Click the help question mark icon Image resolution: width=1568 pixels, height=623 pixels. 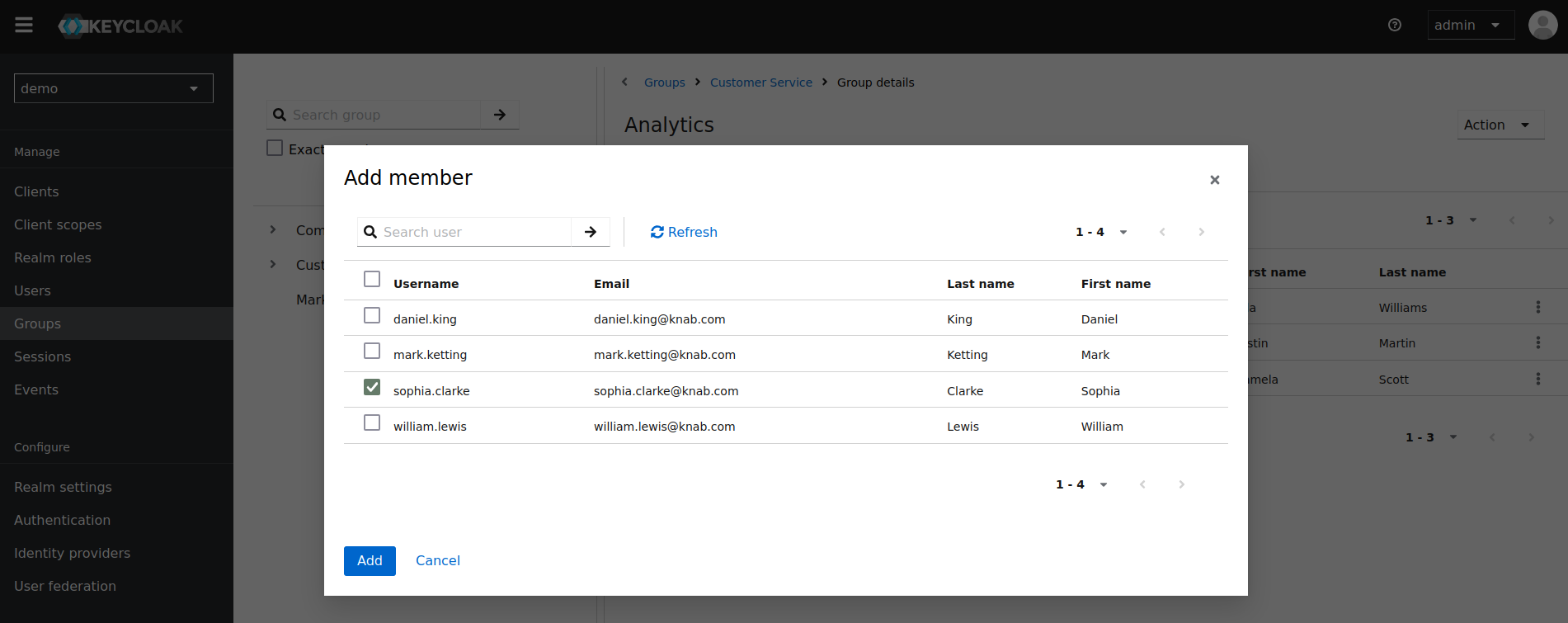click(1395, 25)
